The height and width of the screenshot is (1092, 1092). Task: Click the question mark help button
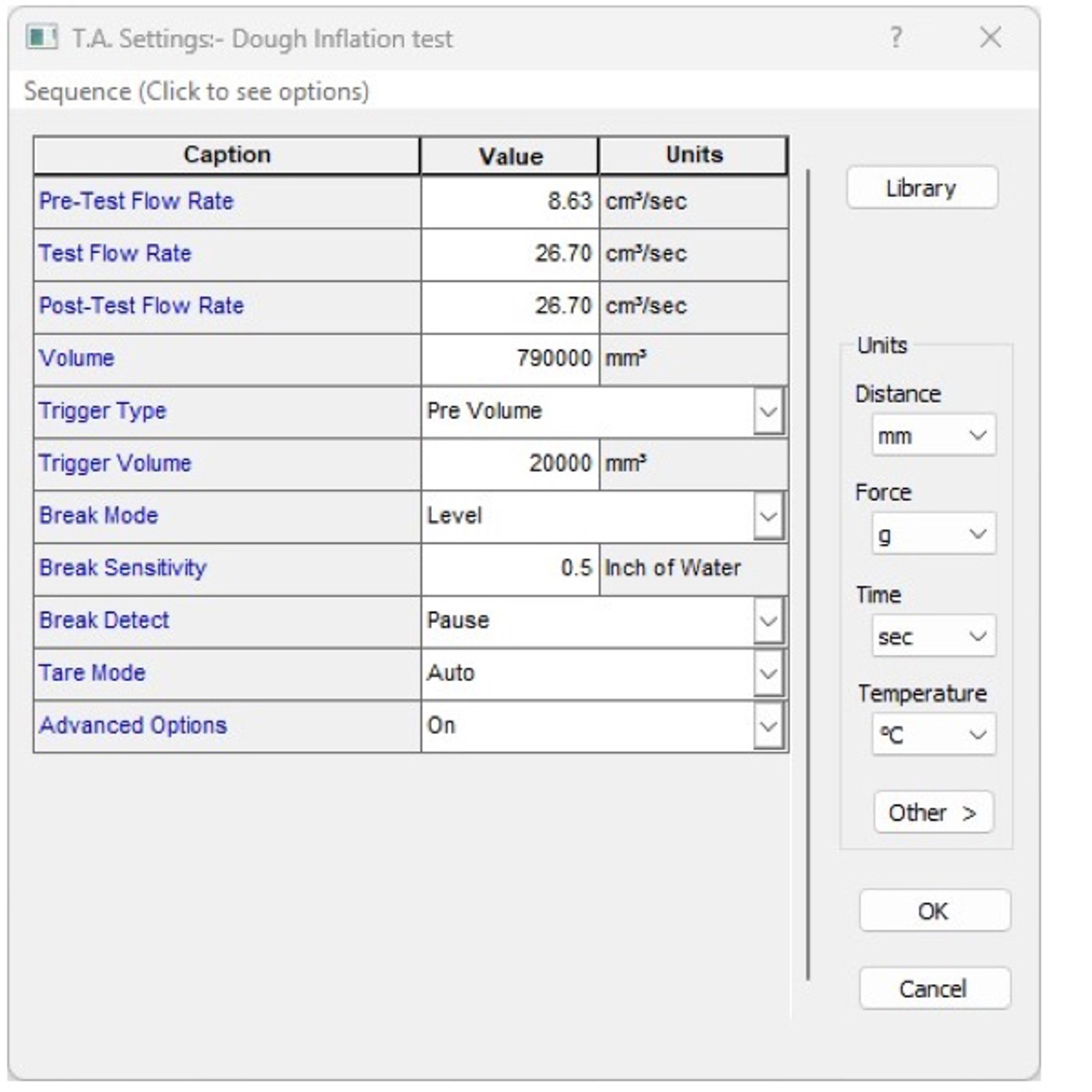tap(896, 38)
